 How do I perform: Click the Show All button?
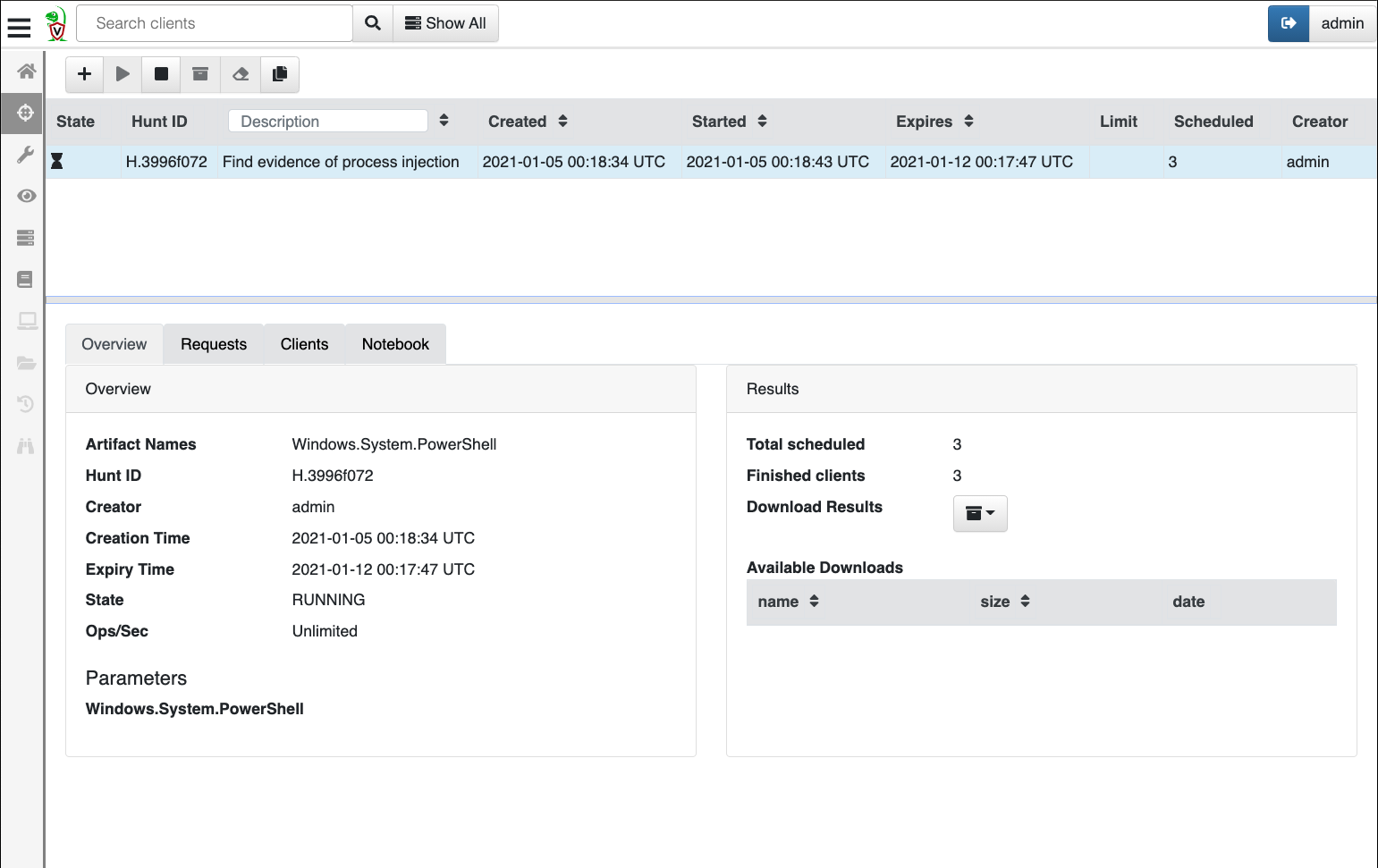pos(445,23)
